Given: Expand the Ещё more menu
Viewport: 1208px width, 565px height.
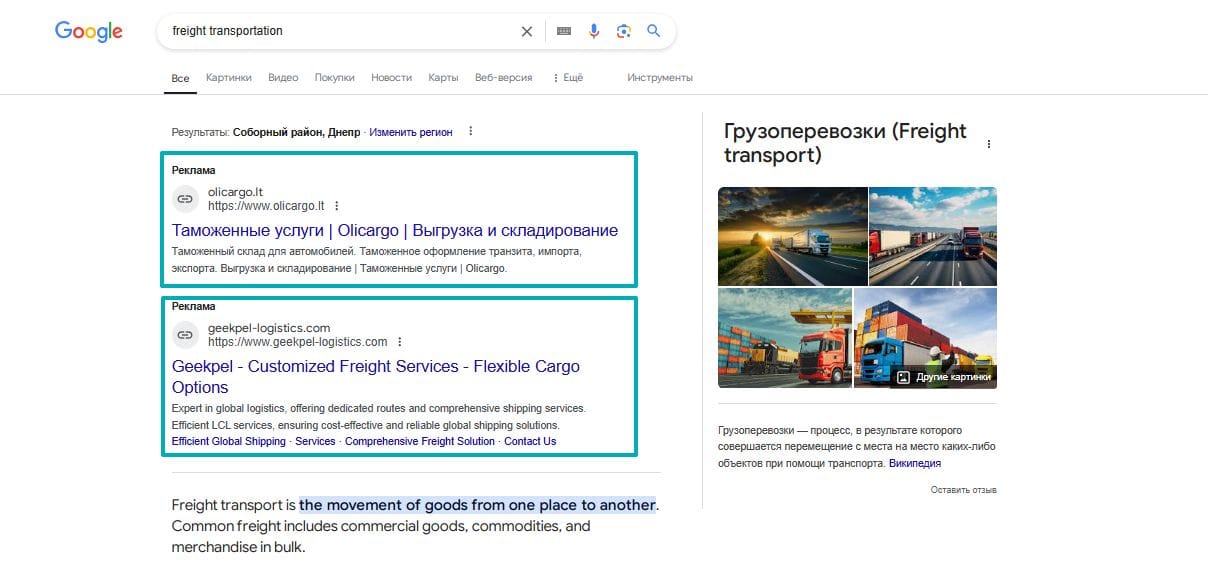Looking at the screenshot, I should point(568,77).
